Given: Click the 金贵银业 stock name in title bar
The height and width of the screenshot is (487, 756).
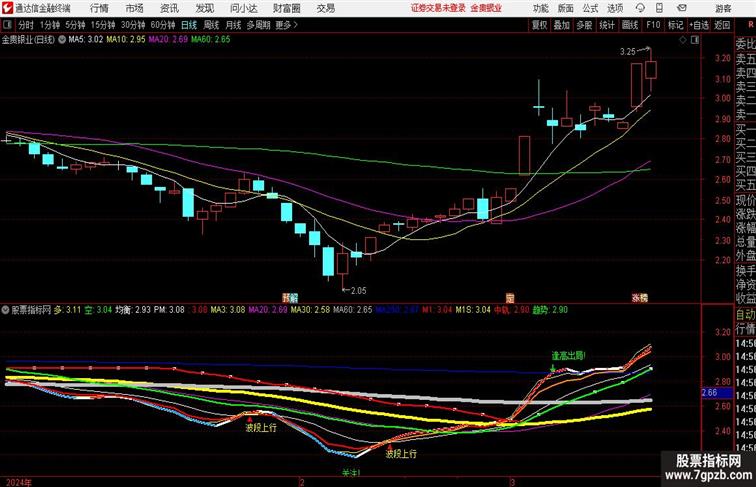Looking at the screenshot, I should click(x=486, y=8).
